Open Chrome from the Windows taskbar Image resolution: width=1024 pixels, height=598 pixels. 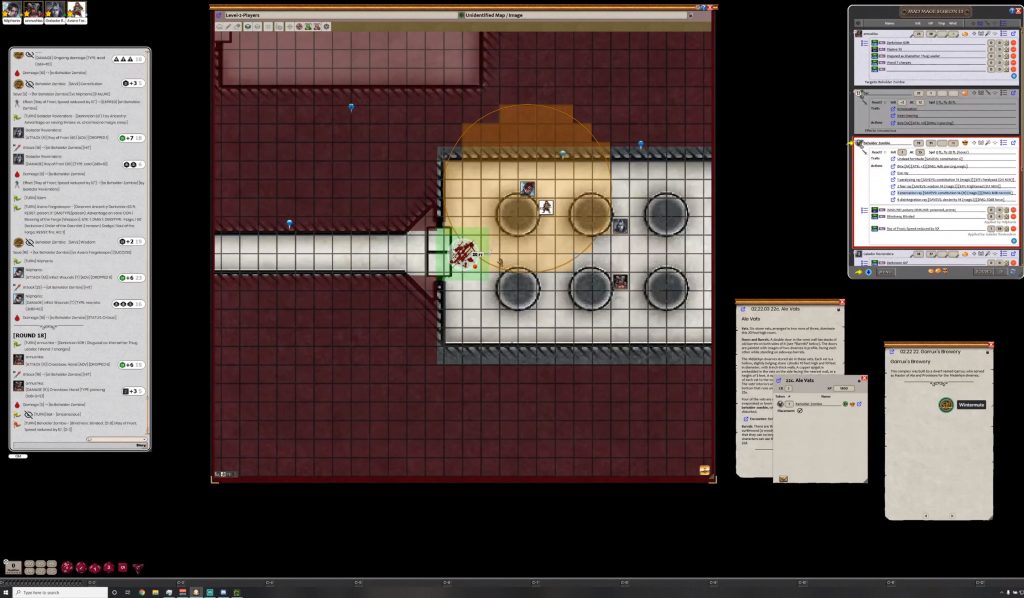[x=141, y=592]
